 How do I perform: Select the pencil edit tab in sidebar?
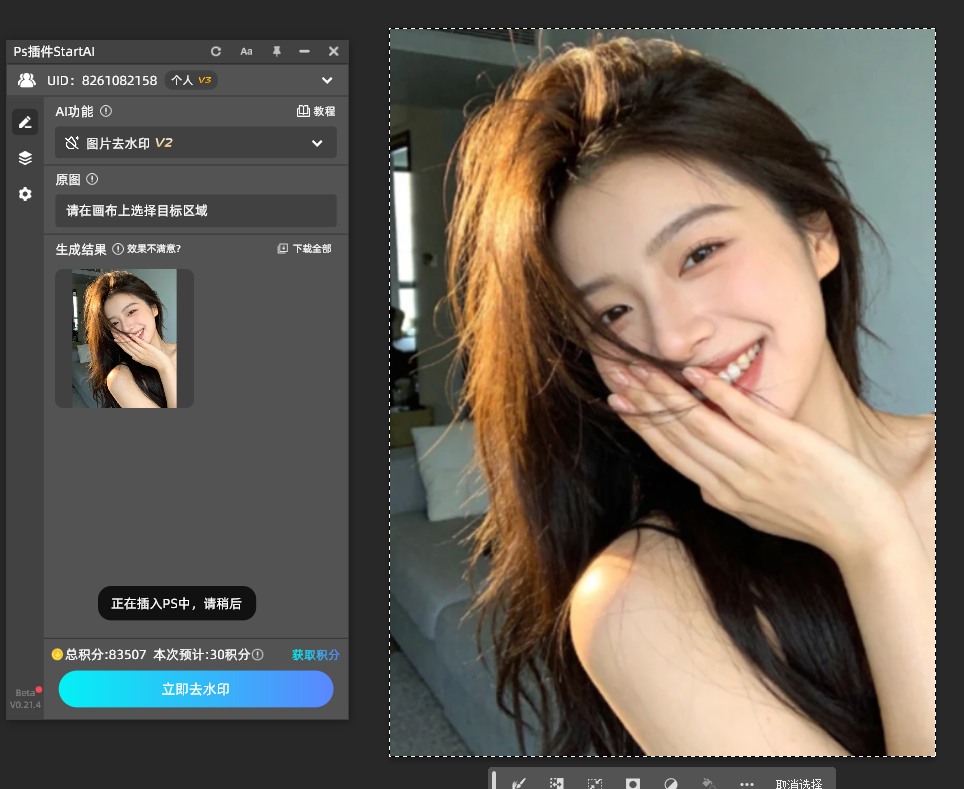pyautogui.click(x=25, y=122)
